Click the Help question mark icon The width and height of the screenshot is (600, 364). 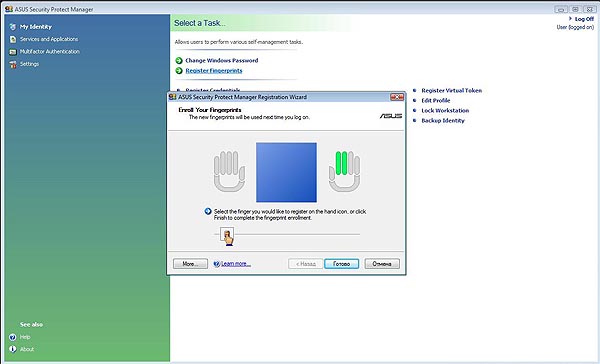(13, 337)
